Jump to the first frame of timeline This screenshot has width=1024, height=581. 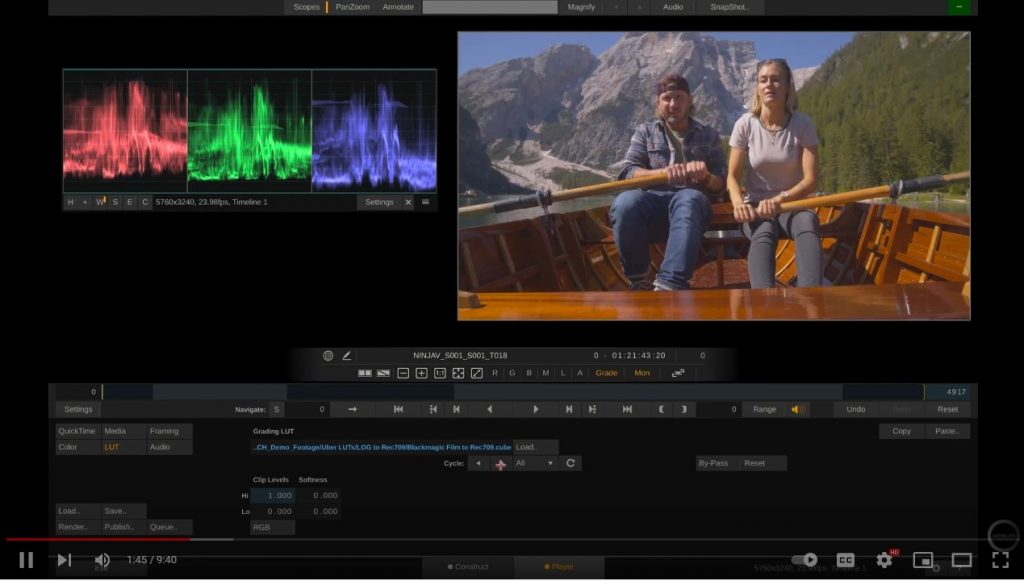click(398, 410)
